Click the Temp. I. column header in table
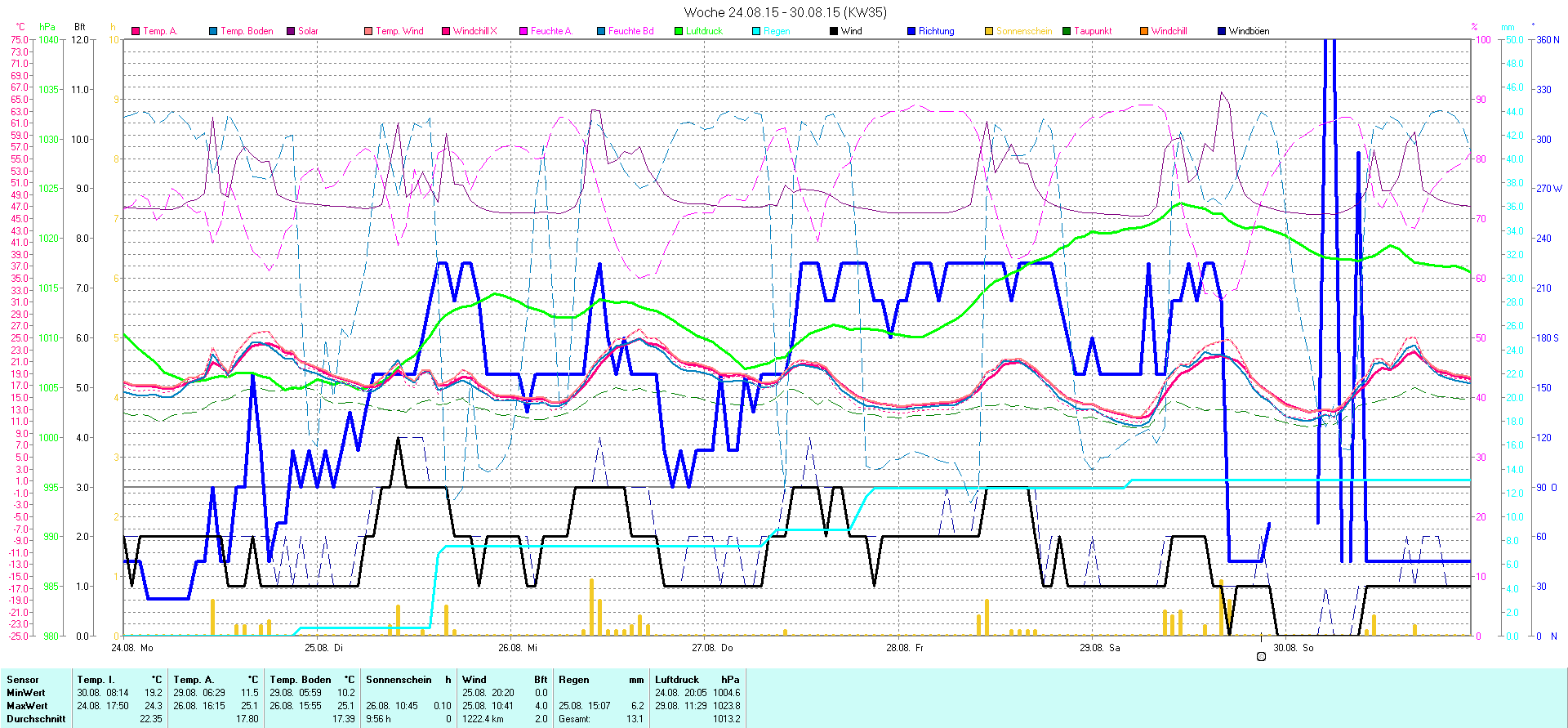The image size is (1568, 728). [x=96, y=680]
